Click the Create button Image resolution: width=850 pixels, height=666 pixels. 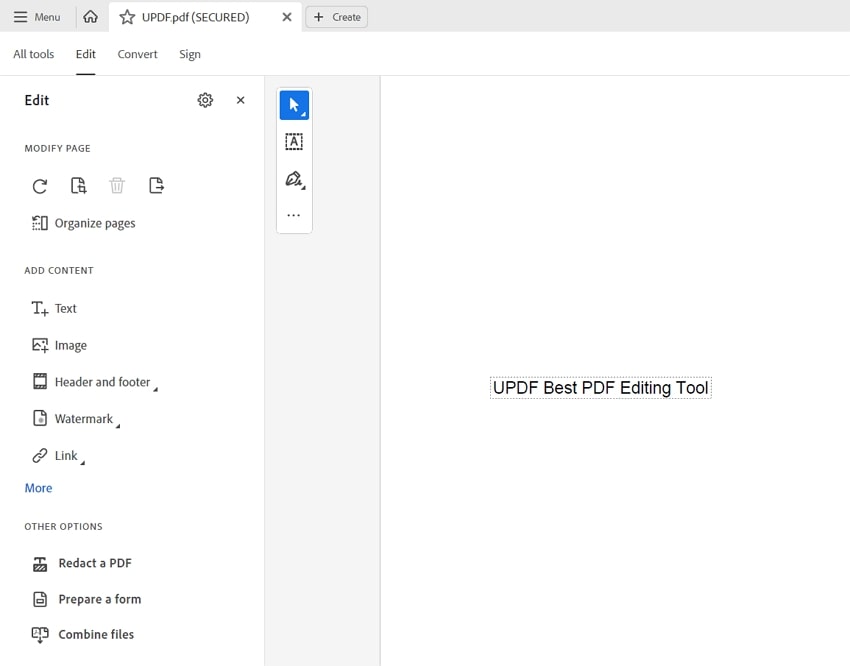tap(337, 17)
